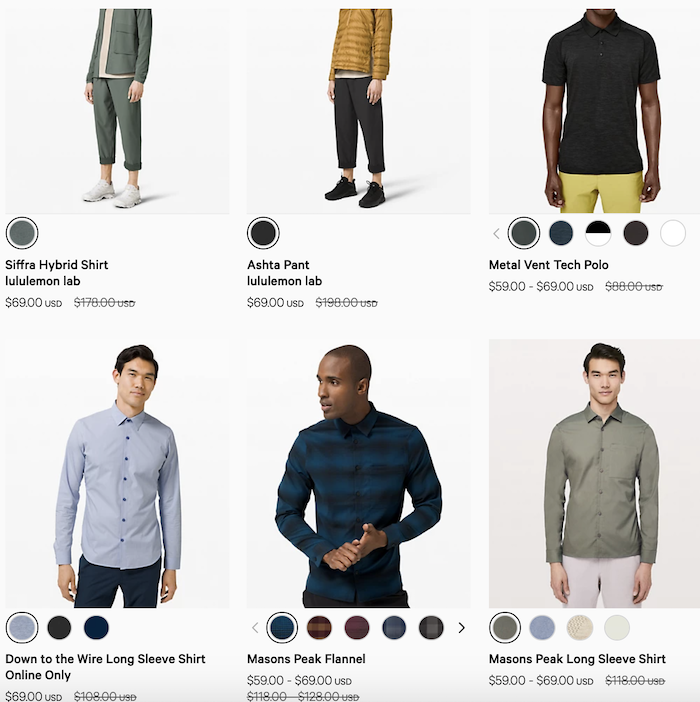Choose navy swatch for Metal Vent Tech Polo
Screen dimensions: 700x702
coord(561,233)
